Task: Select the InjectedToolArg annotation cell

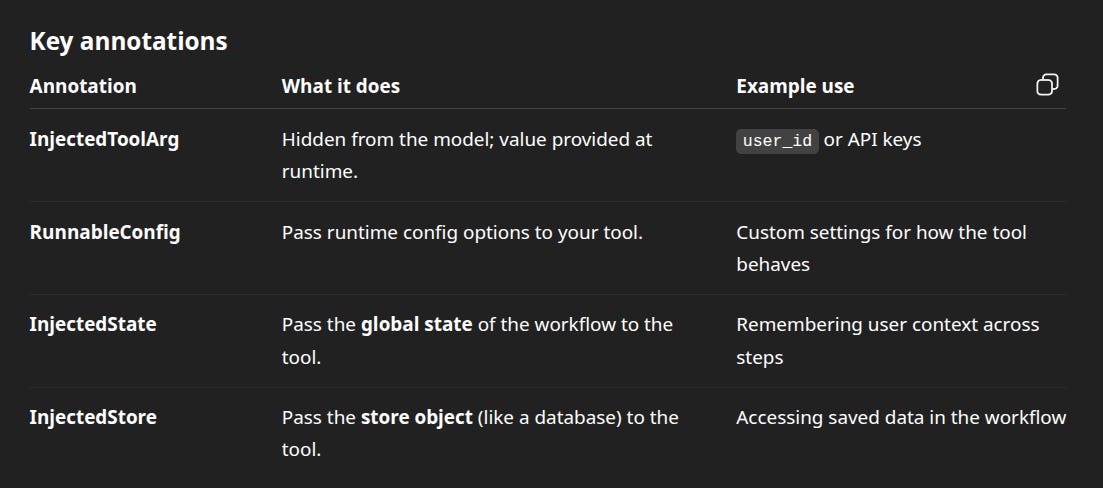Action: tap(104, 140)
